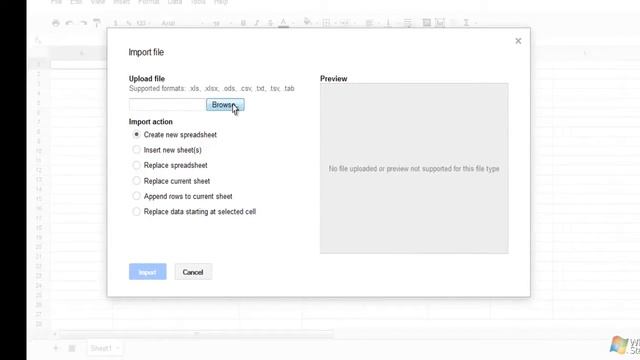This screenshot has height=360, width=640.
Task: Open the Sheet1 tab dropdown arrow
Action: point(118,348)
